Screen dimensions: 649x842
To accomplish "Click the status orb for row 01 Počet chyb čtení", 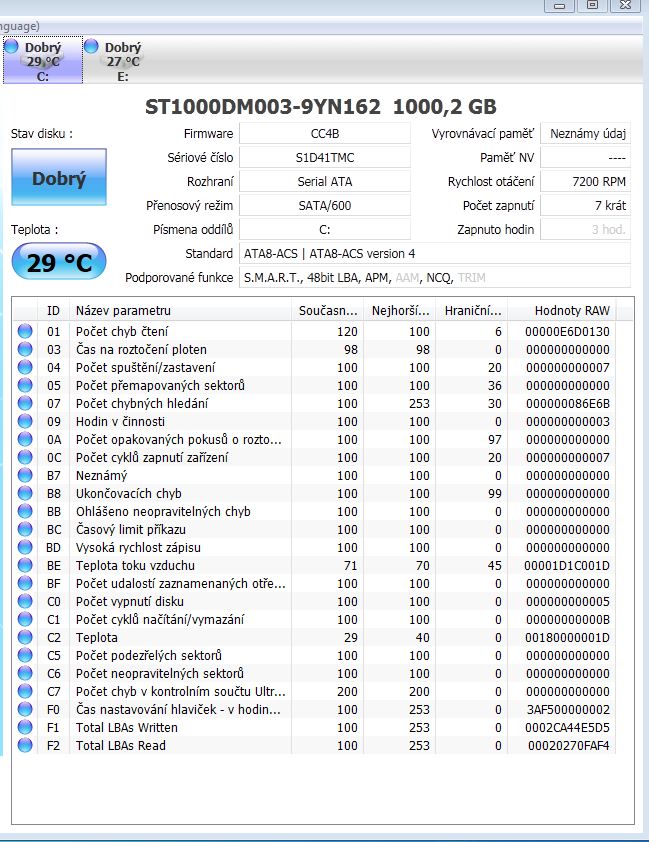I will 25,331.
